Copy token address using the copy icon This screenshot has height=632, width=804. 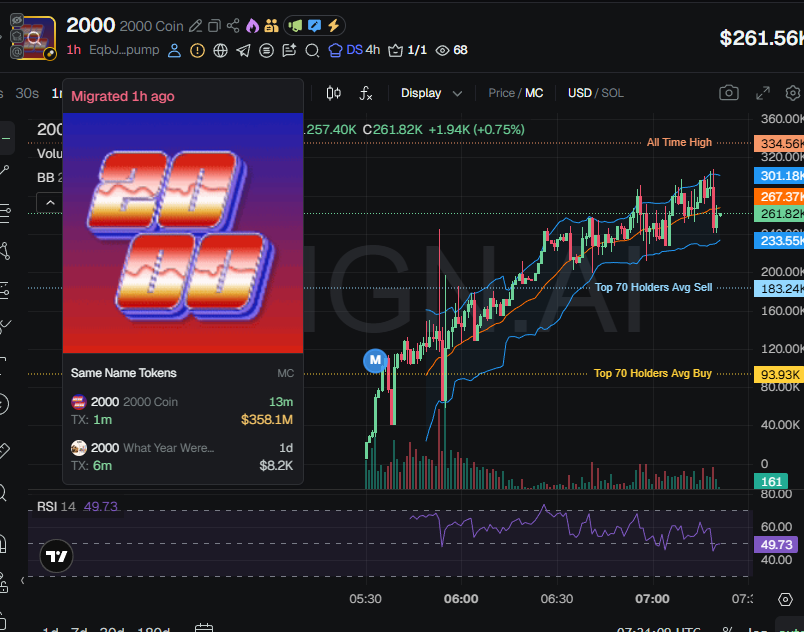click(214, 26)
